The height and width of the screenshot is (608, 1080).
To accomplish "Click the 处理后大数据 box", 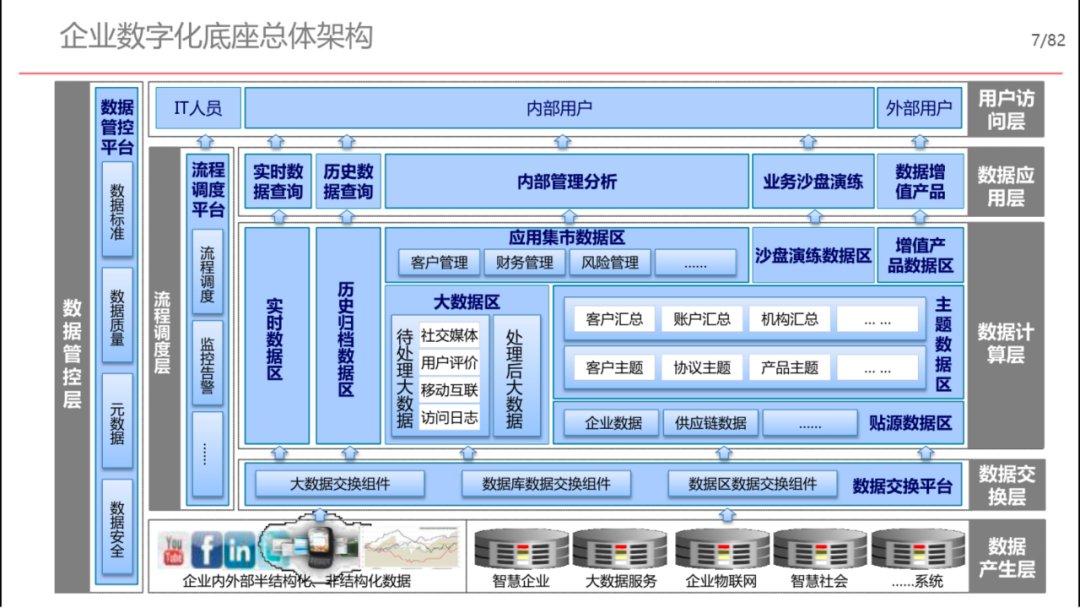I will (x=517, y=376).
